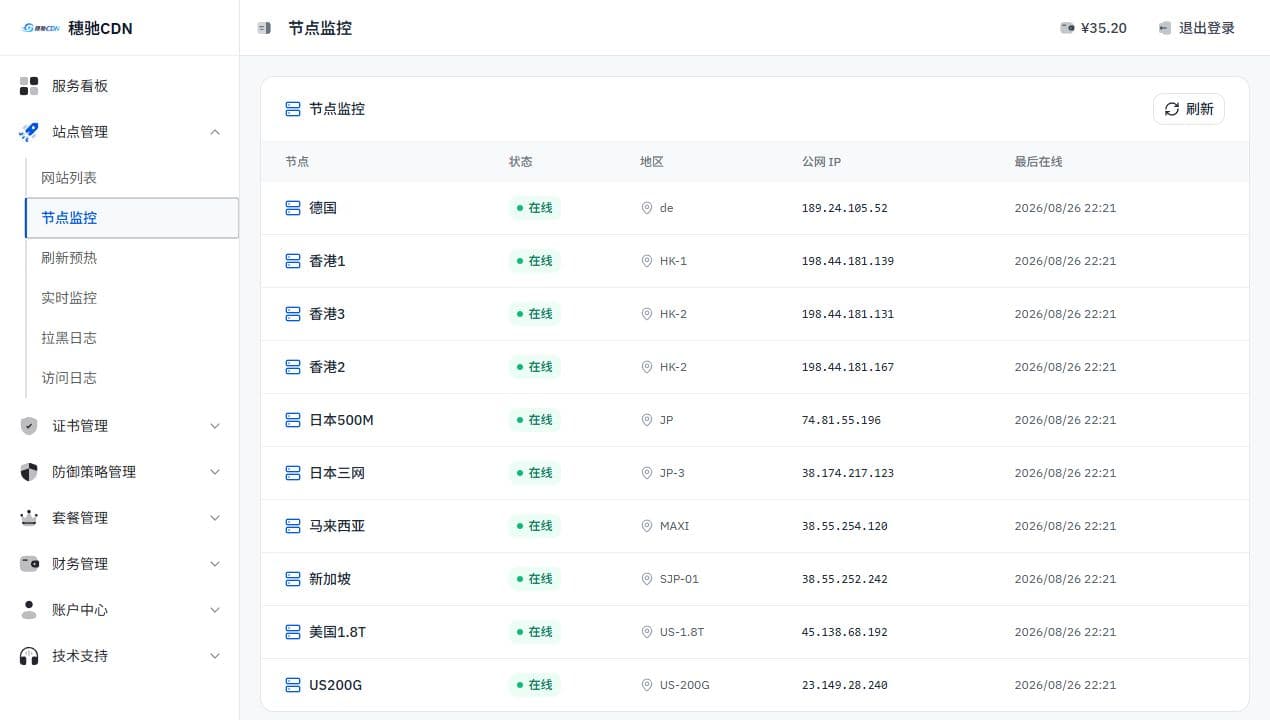Click the 退出登录 logout link
The height and width of the screenshot is (720, 1270).
(x=1197, y=28)
